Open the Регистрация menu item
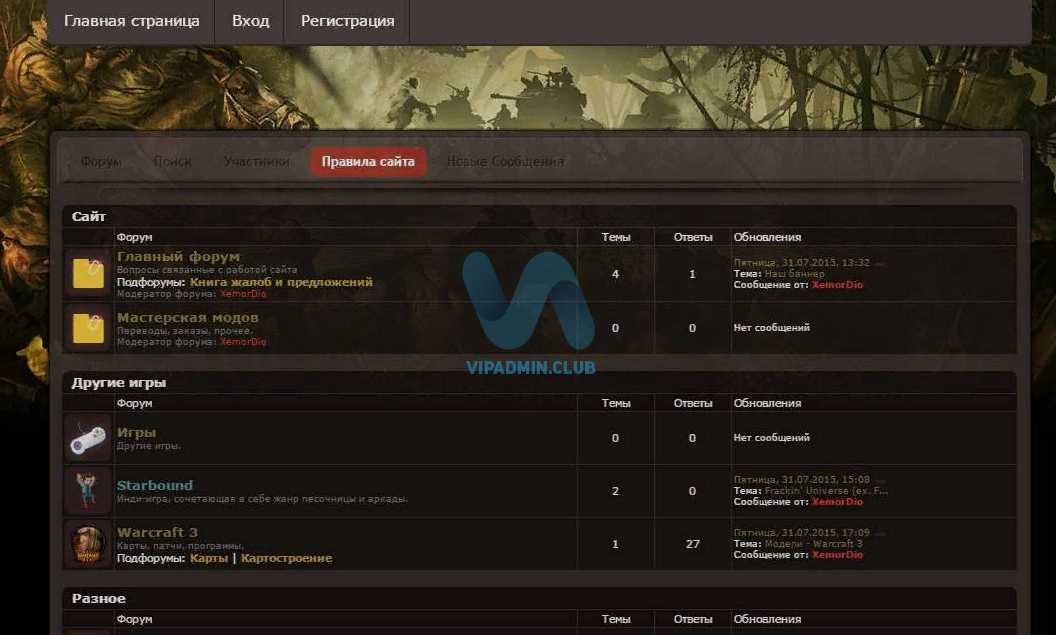 click(348, 21)
